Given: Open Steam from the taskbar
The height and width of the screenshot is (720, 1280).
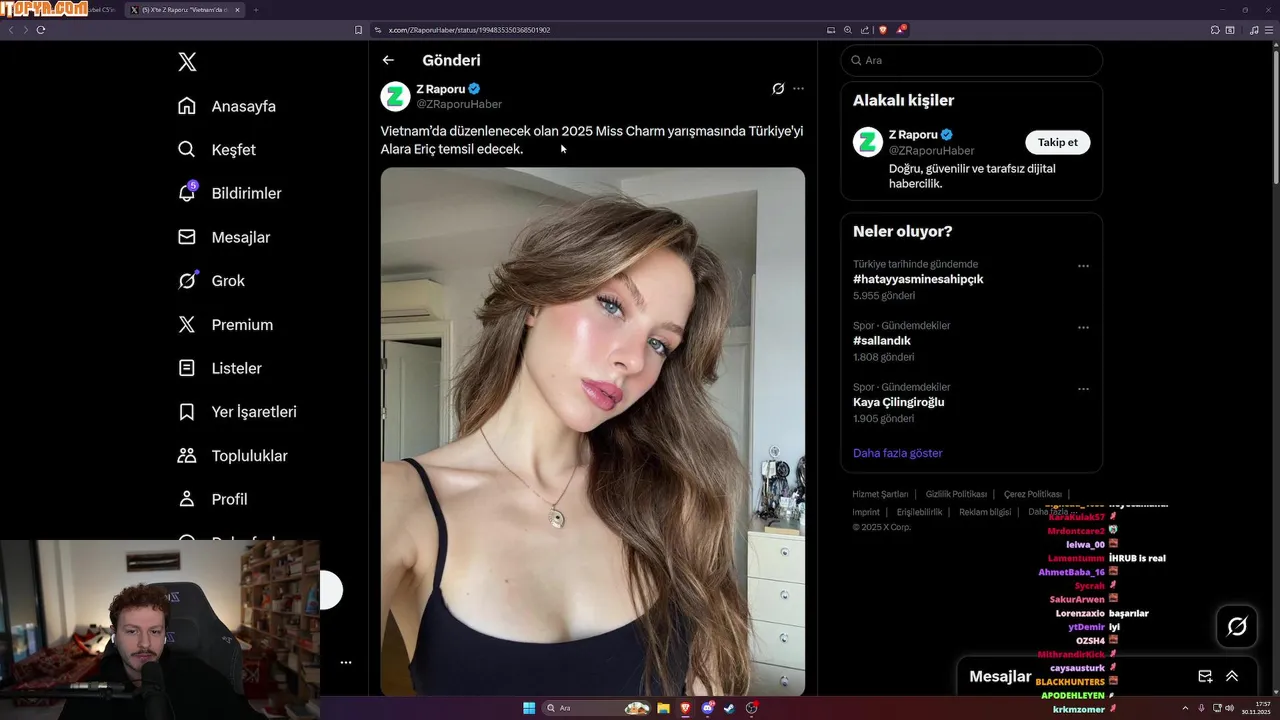Looking at the screenshot, I should click(x=729, y=708).
